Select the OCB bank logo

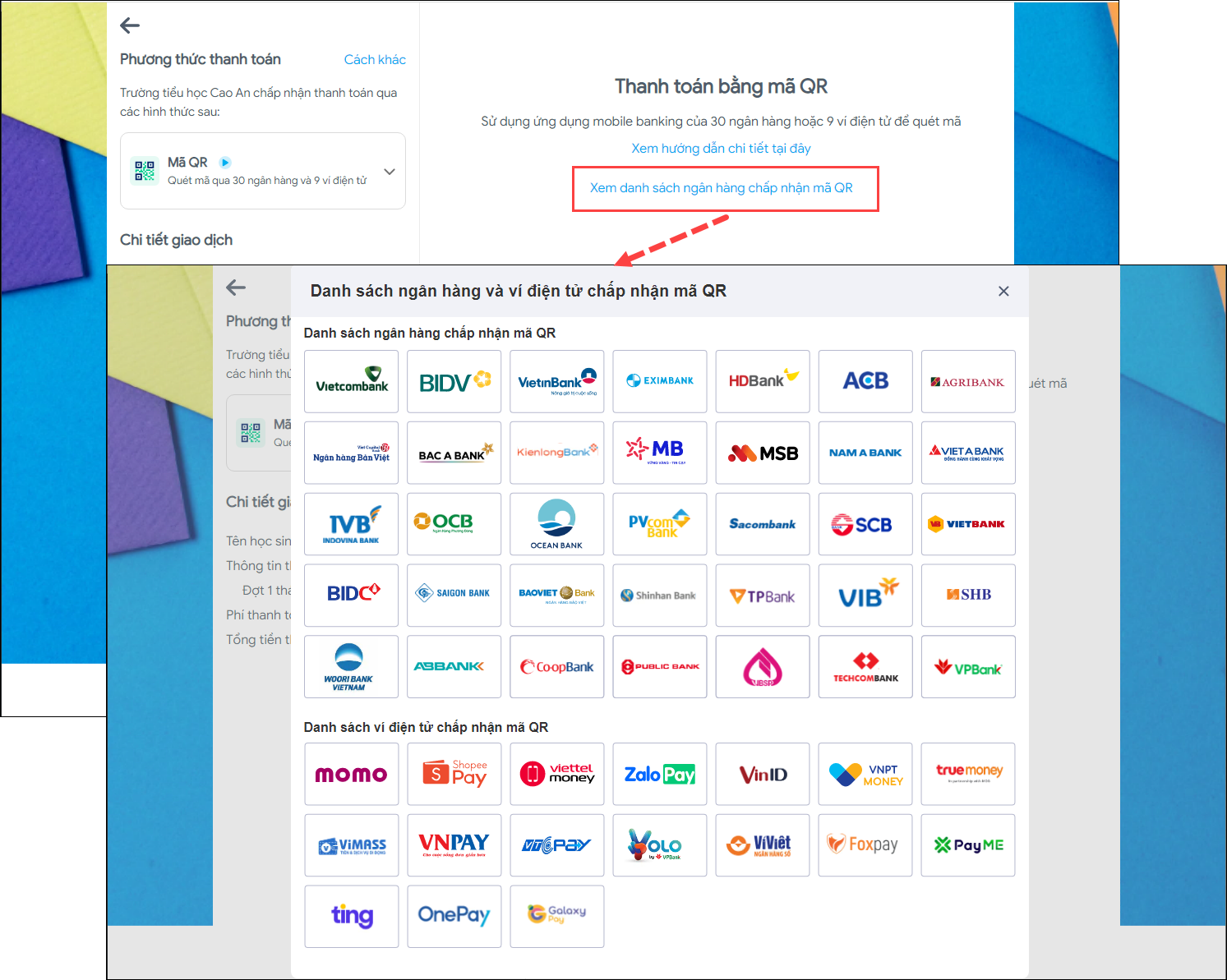(454, 524)
